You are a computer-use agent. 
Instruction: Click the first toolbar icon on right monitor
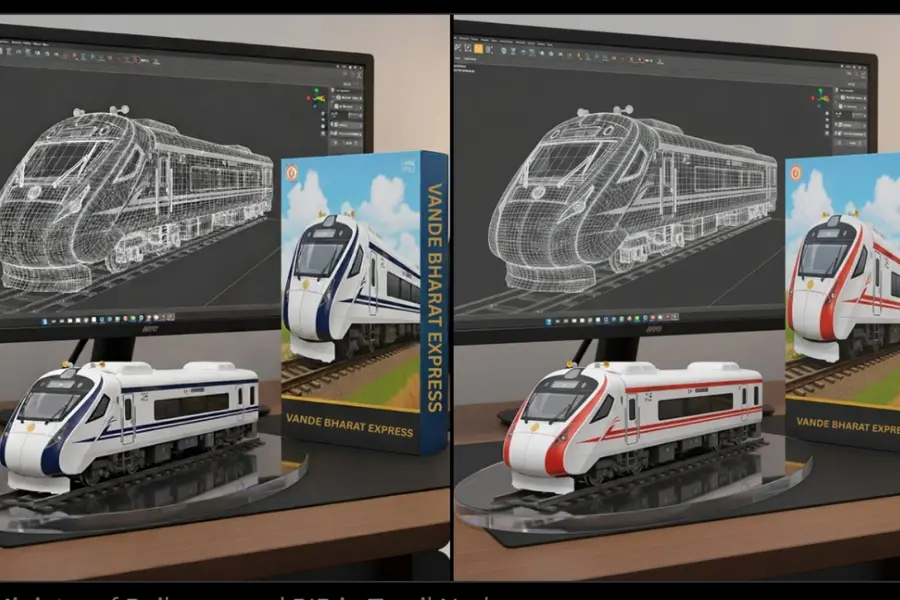point(459,47)
